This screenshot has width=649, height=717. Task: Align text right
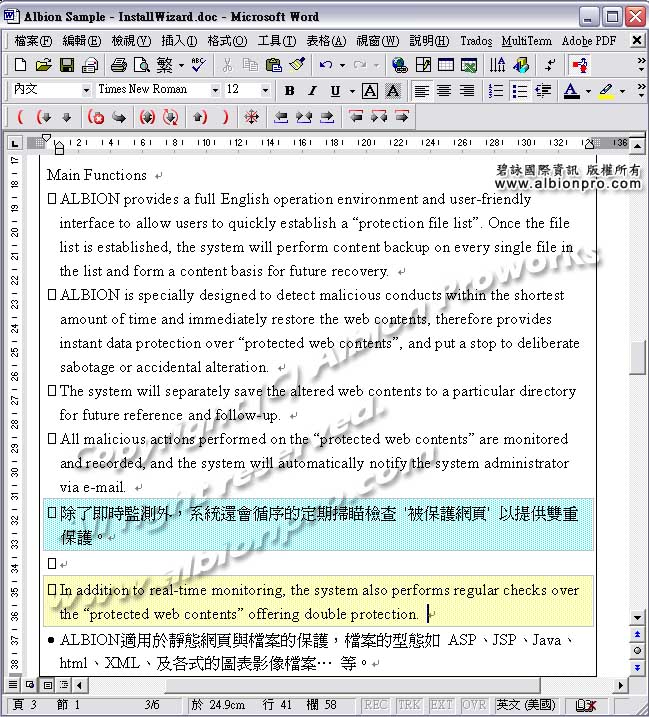[x=467, y=91]
